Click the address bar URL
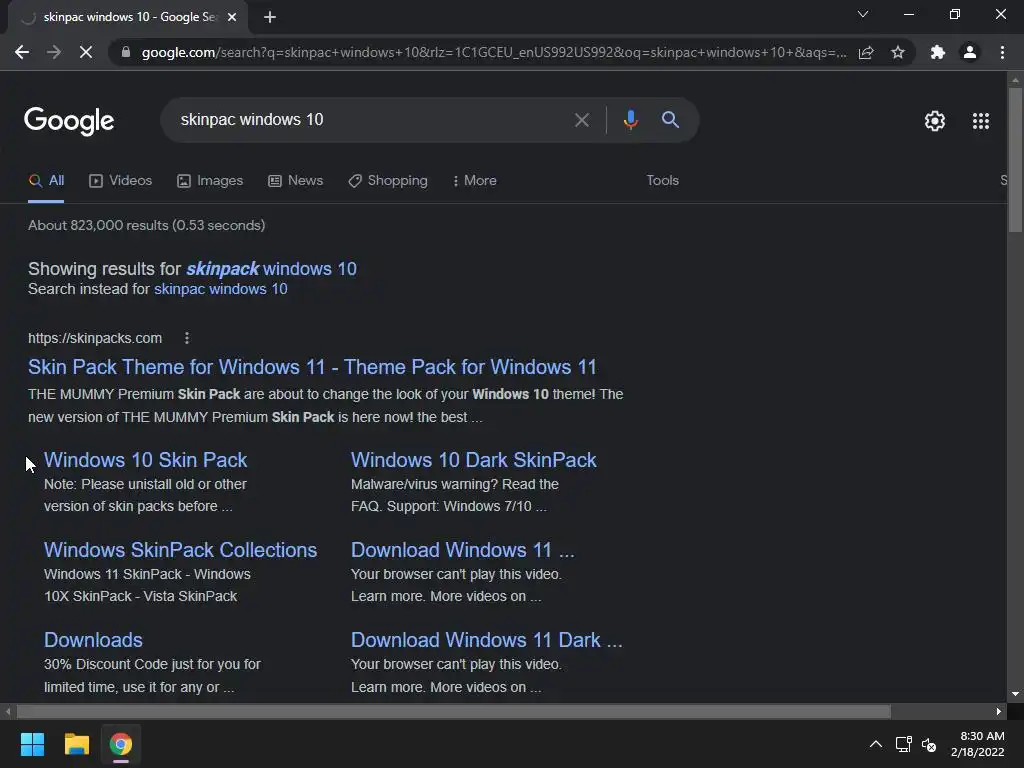This screenshot has width=1024, height=768. (494, 52)
